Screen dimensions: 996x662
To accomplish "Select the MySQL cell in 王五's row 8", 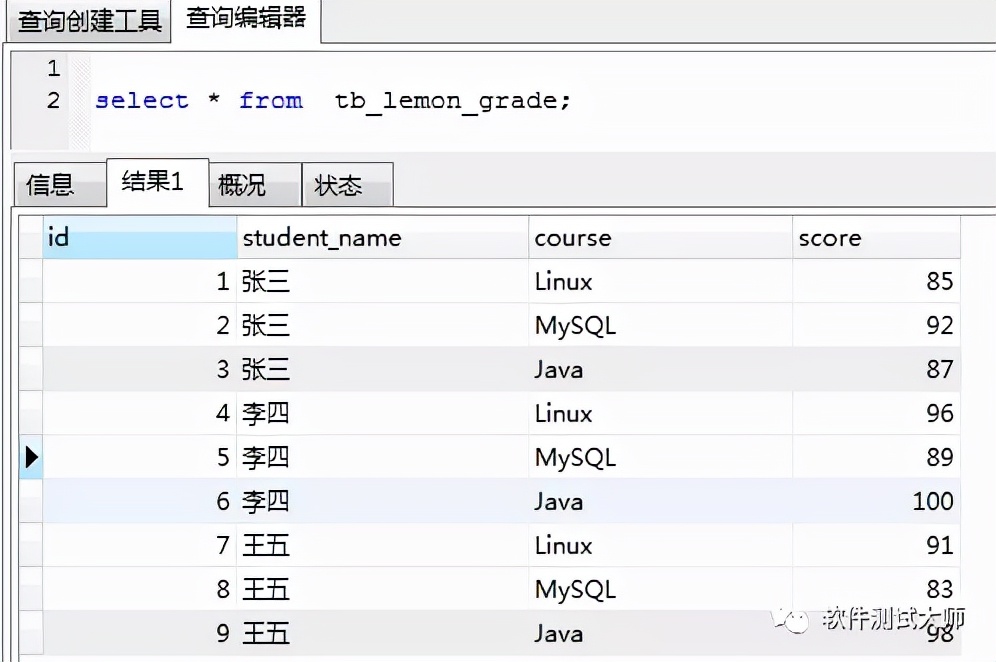I will click(x=660, y=590).
